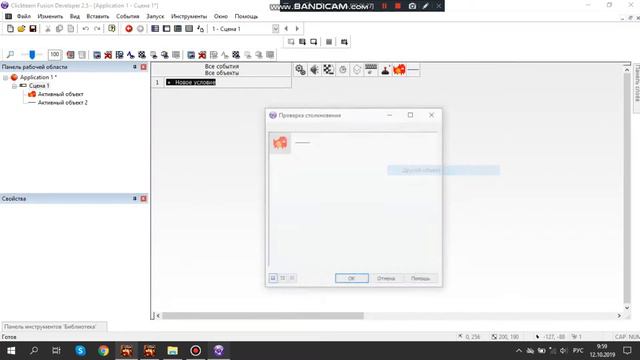
Task: Open Google Chrome from the taskbar
Action: point(103,351)
